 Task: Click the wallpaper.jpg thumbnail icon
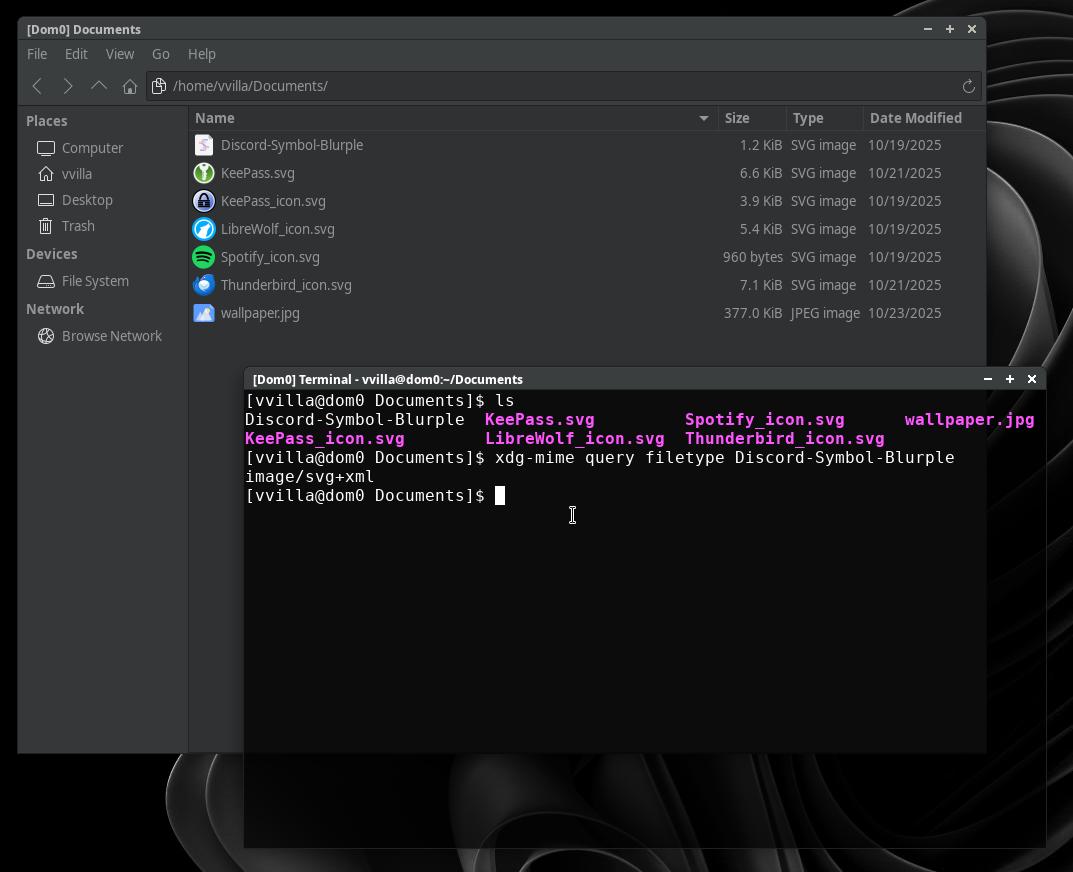pos(204,313)
